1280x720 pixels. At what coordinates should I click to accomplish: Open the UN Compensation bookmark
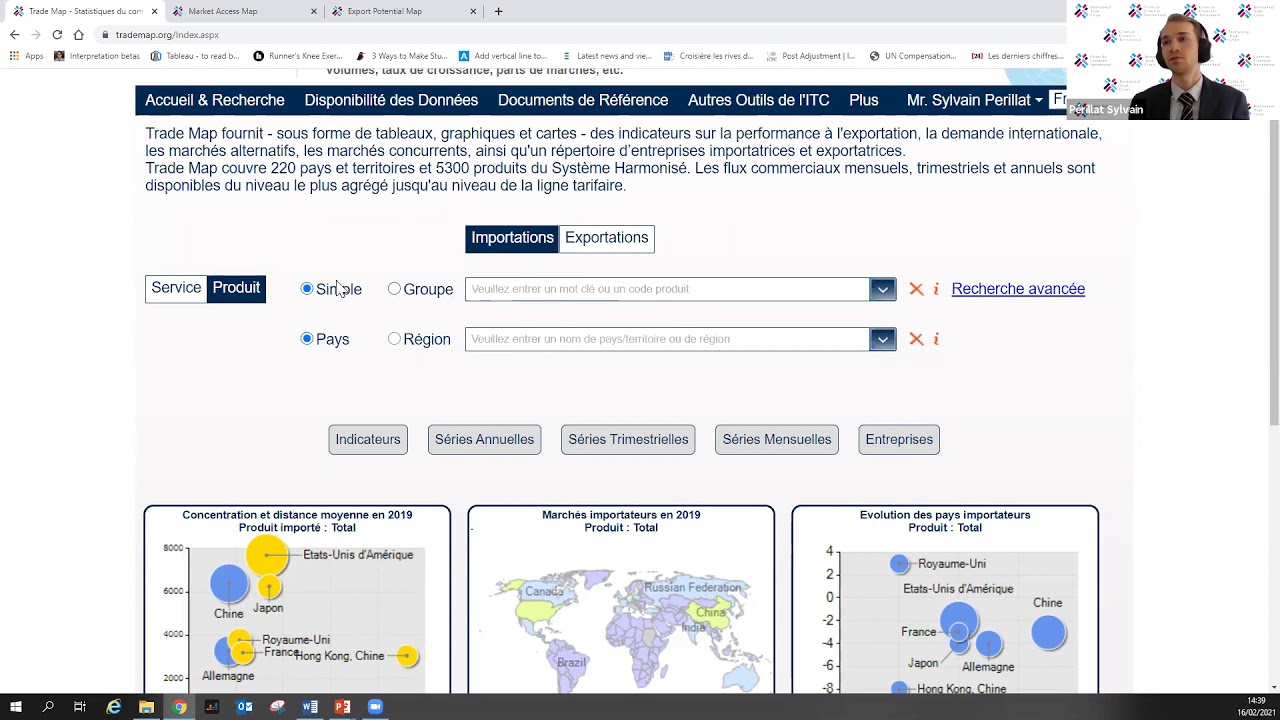pyautogui.click(x=912, y=56)
